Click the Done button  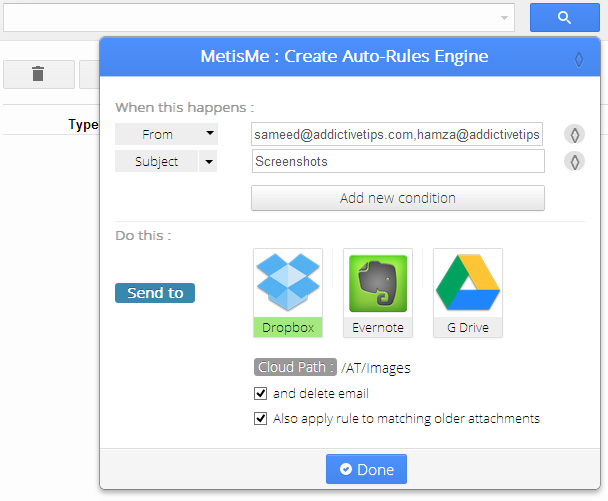(366, 469)
